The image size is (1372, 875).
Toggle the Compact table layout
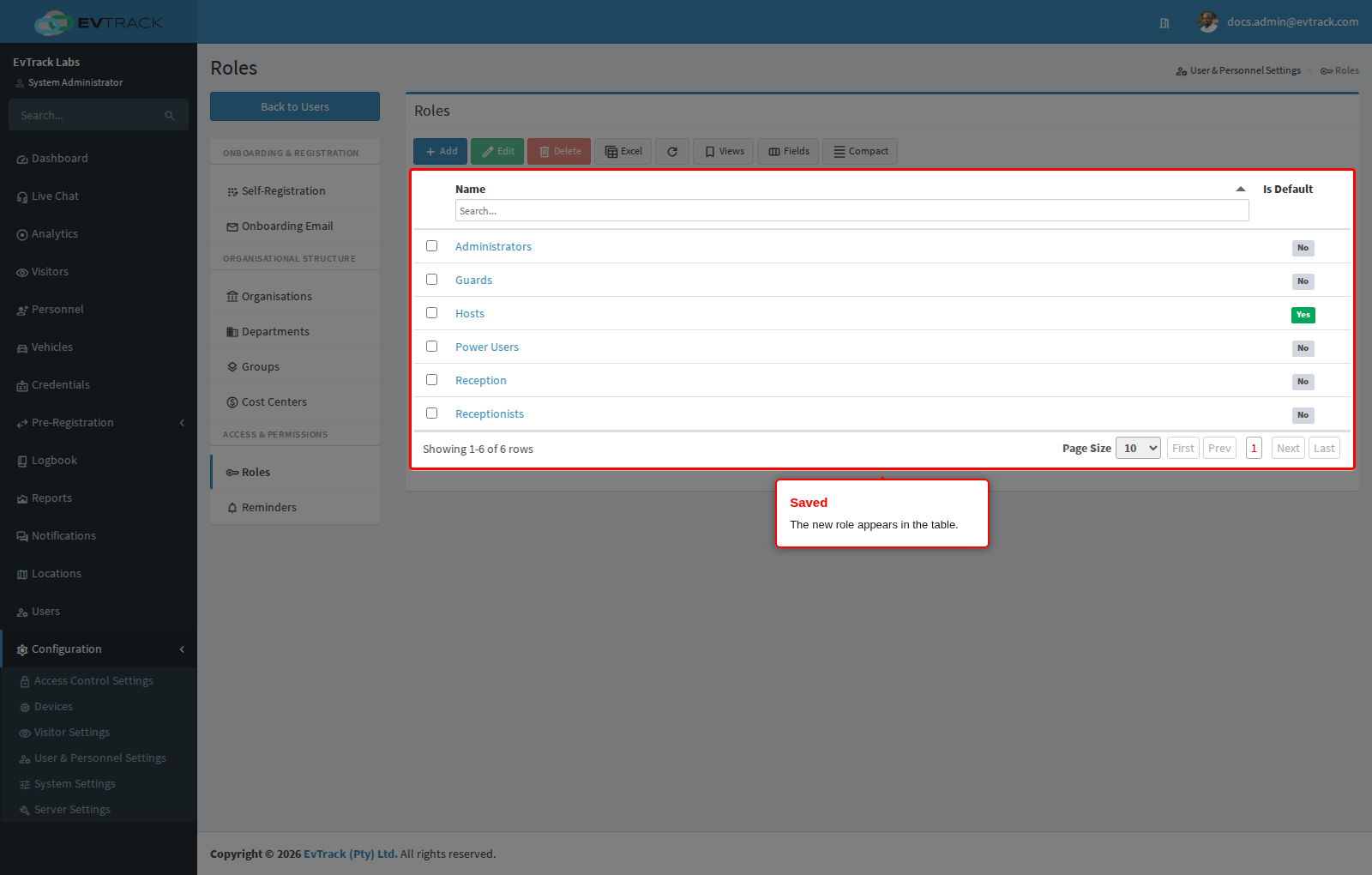point(860,152)
